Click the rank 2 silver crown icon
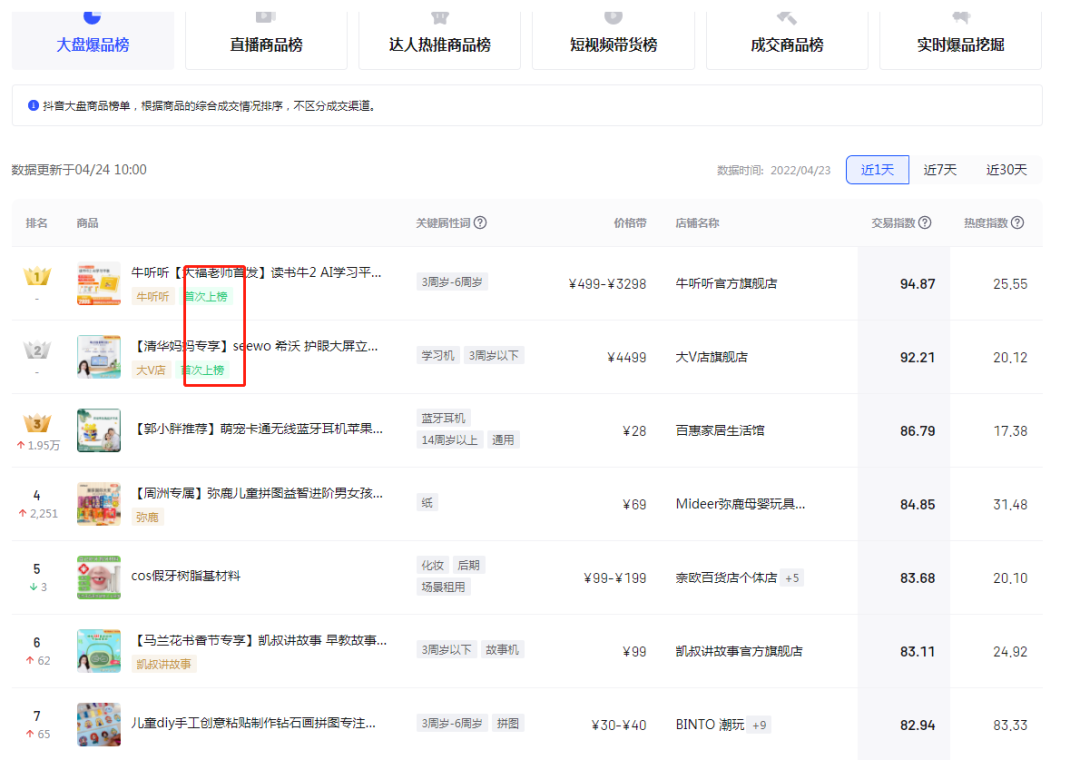The image size is (1080, 760). (x=37, y=350)
